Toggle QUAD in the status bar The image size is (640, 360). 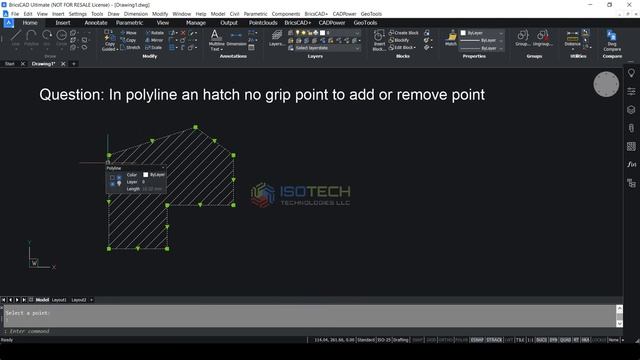pyautogui.click(x=565, y=340)
